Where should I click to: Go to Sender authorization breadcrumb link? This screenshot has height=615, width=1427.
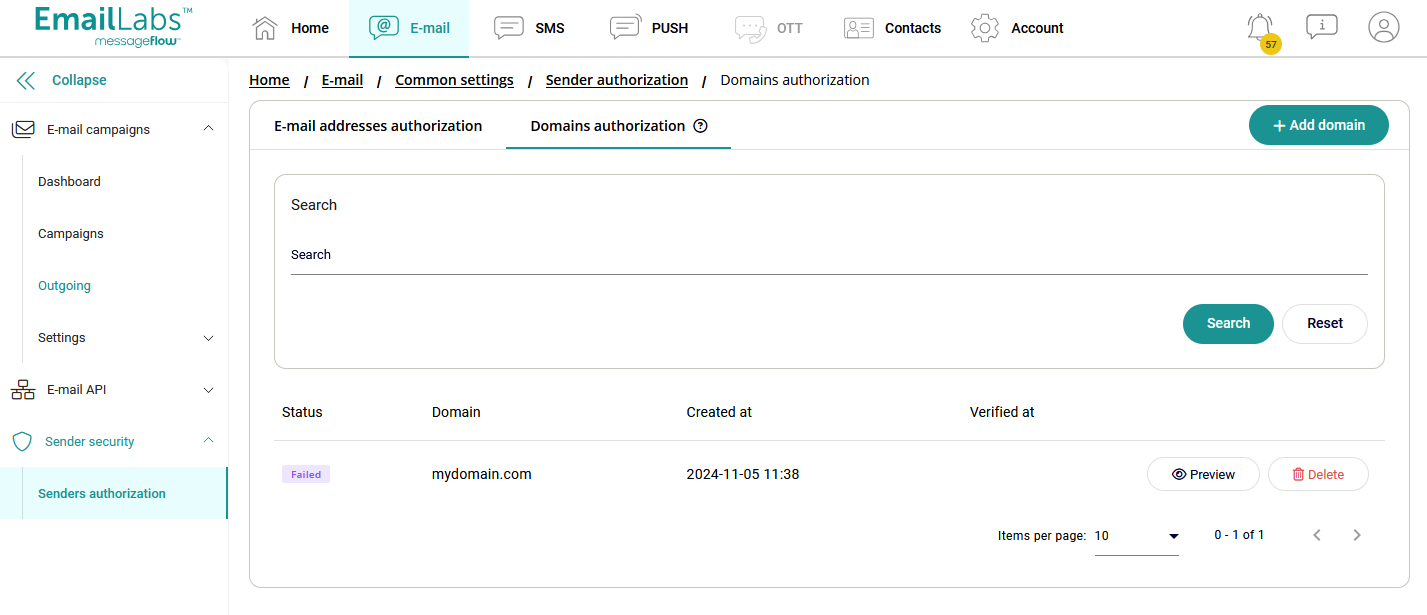pyautogui.click(x=616, y=80)
